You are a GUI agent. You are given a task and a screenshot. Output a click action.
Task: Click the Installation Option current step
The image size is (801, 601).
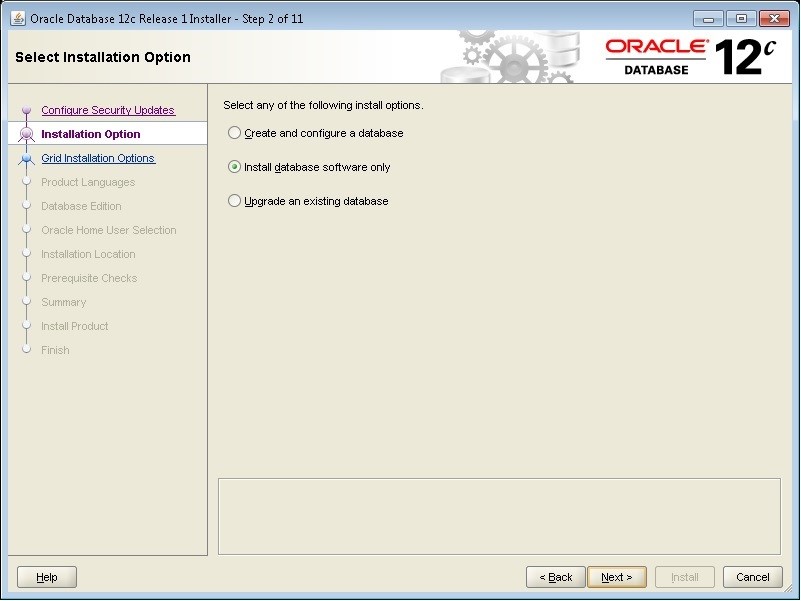pos(90,134)
